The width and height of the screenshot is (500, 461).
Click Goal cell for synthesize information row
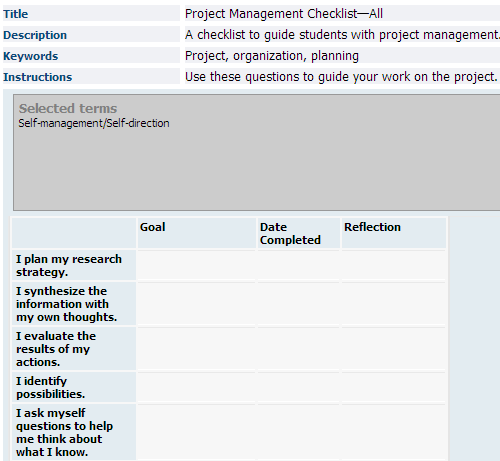(x=196, y=304)
